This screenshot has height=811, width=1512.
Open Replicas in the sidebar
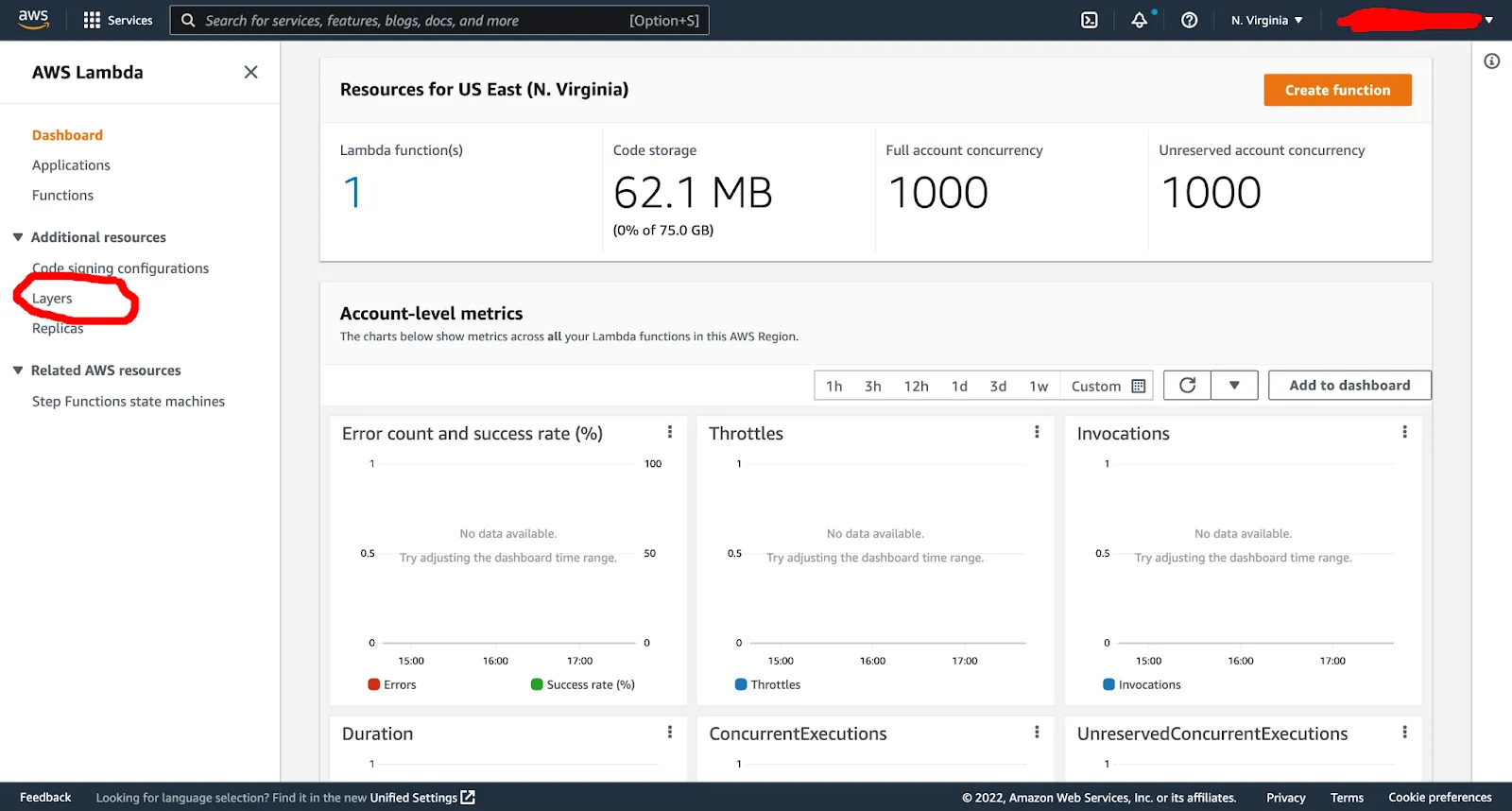click(58, 328)
